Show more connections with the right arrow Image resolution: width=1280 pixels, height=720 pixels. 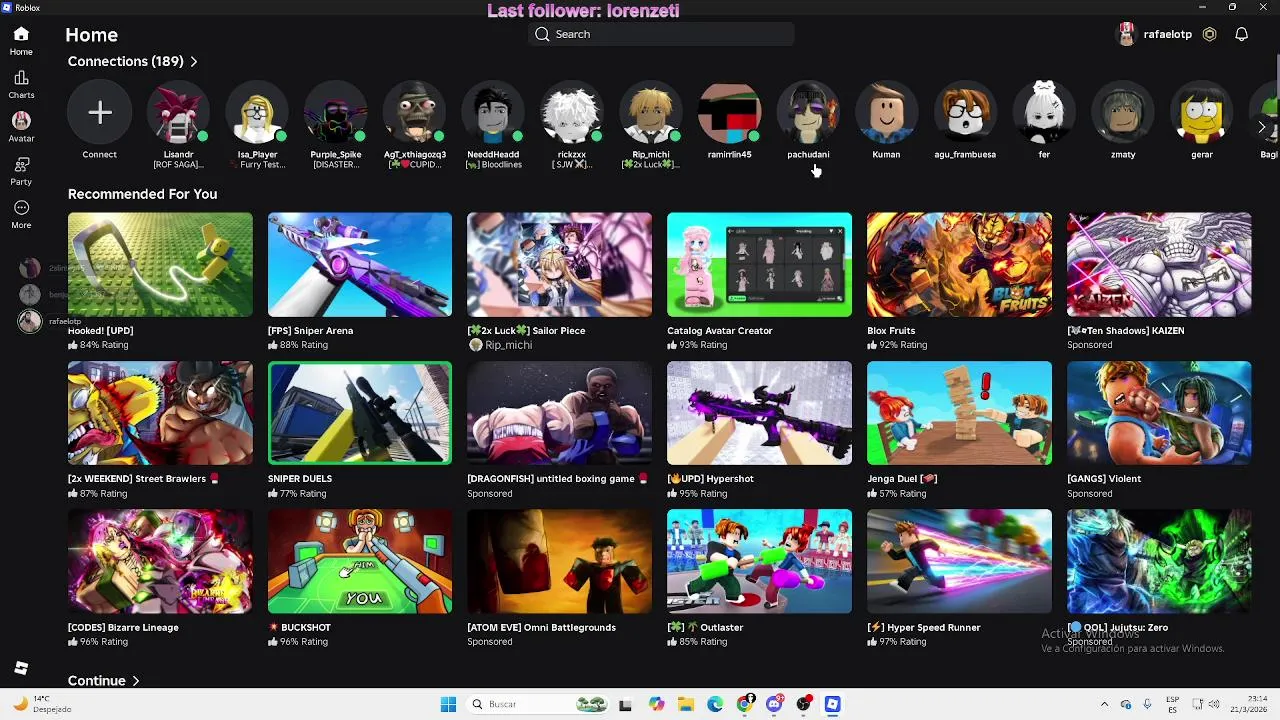tap(1262, 128)
